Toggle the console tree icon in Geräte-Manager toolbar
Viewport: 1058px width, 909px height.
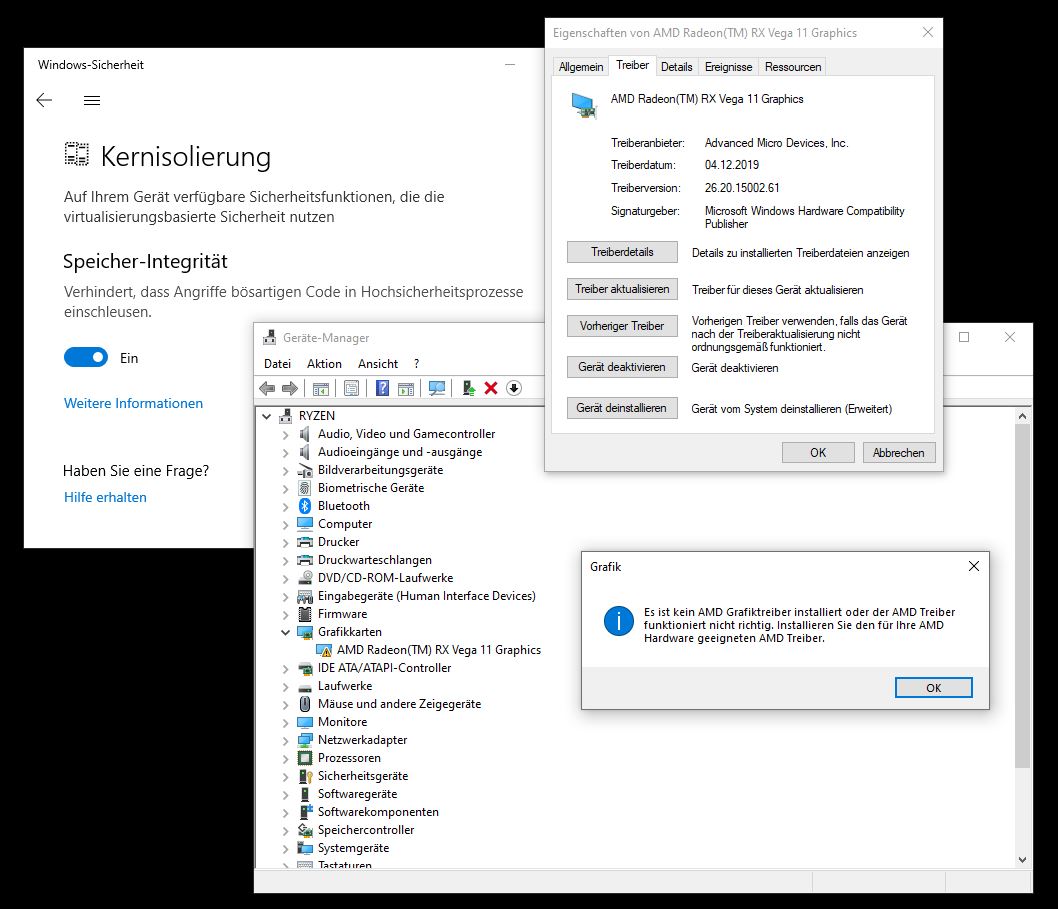tap(321, 388)
